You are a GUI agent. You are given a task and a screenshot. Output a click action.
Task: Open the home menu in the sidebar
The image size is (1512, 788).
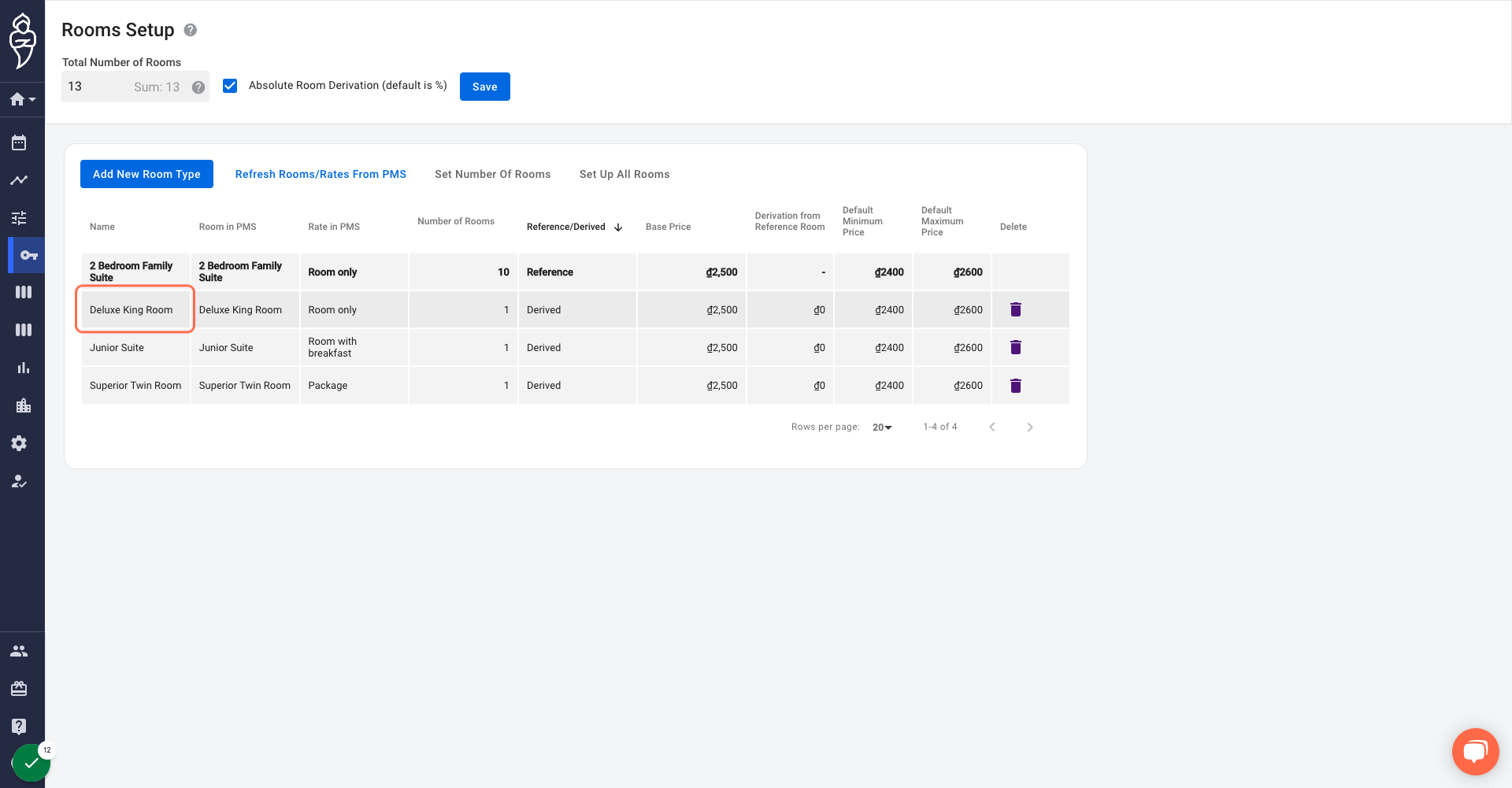(22, 99)
